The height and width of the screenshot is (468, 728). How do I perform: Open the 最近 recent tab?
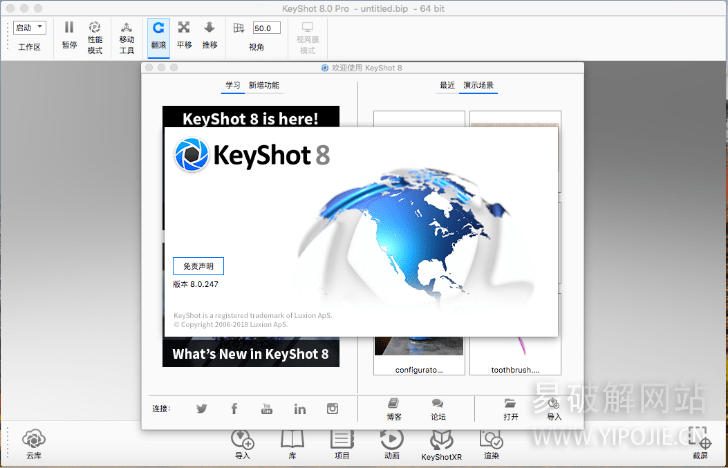click(447, 85)
